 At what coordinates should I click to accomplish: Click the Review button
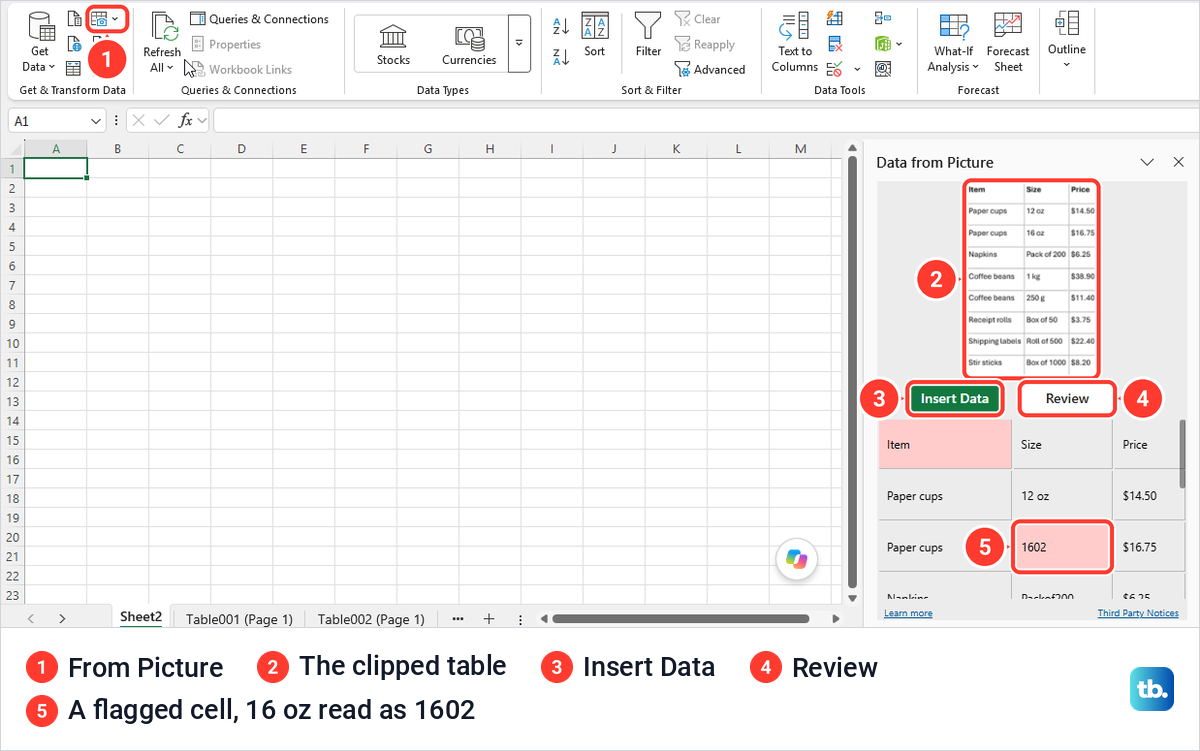[x=1067, y=399]
